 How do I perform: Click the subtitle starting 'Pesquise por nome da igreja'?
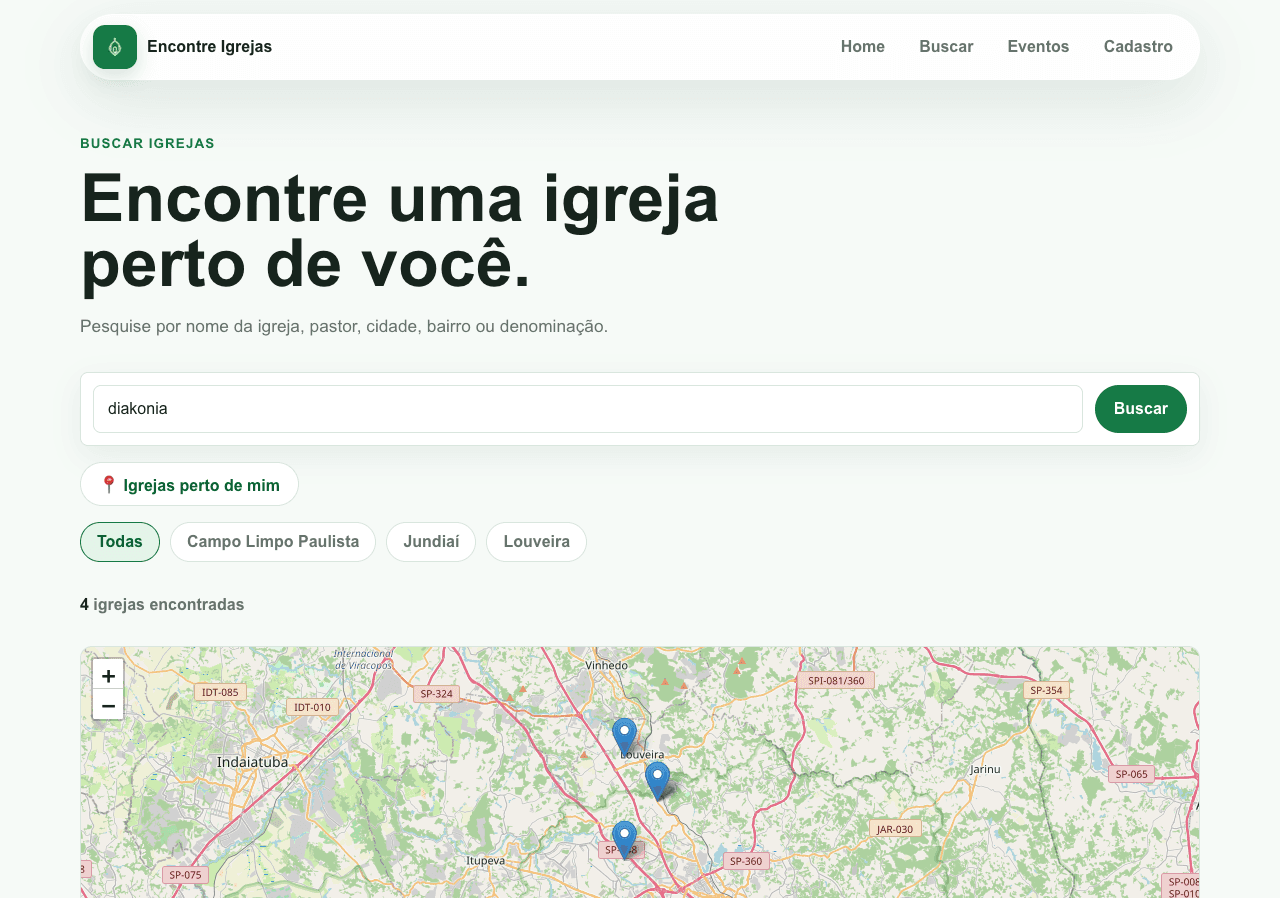344,327
